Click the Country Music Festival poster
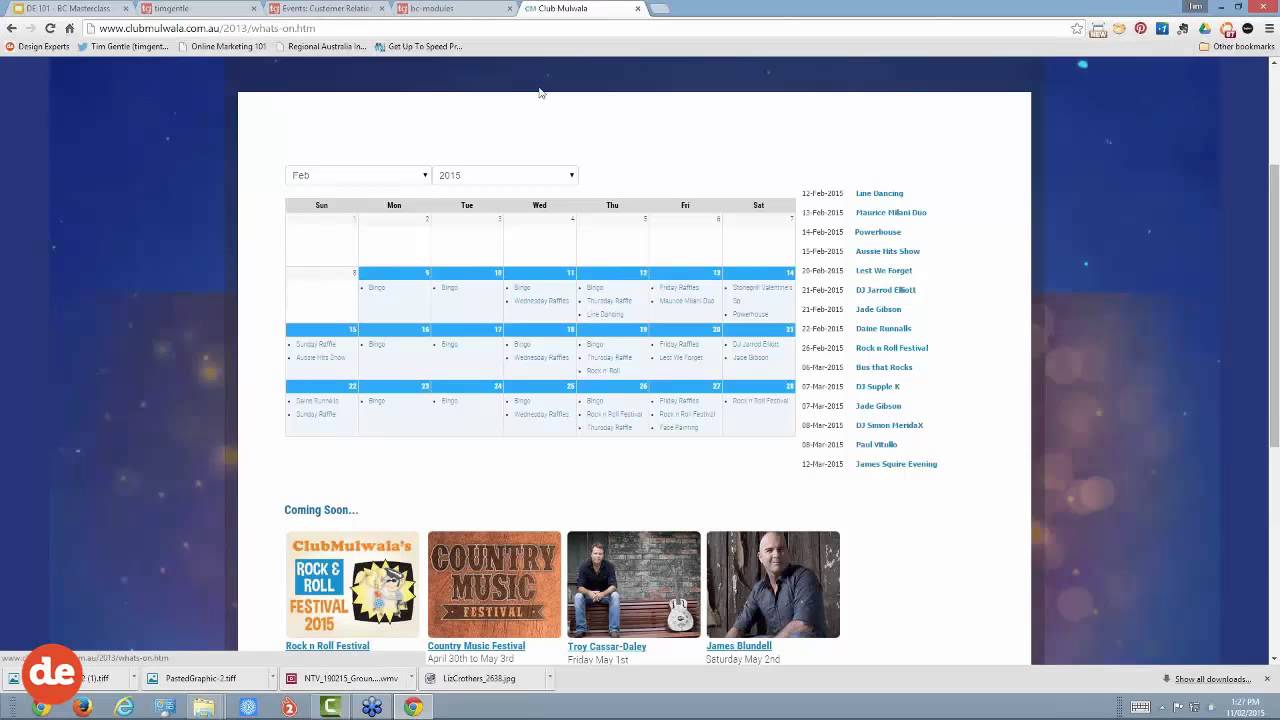The width and height of the screenshot is (1280, 720). [x=494, y=584]
